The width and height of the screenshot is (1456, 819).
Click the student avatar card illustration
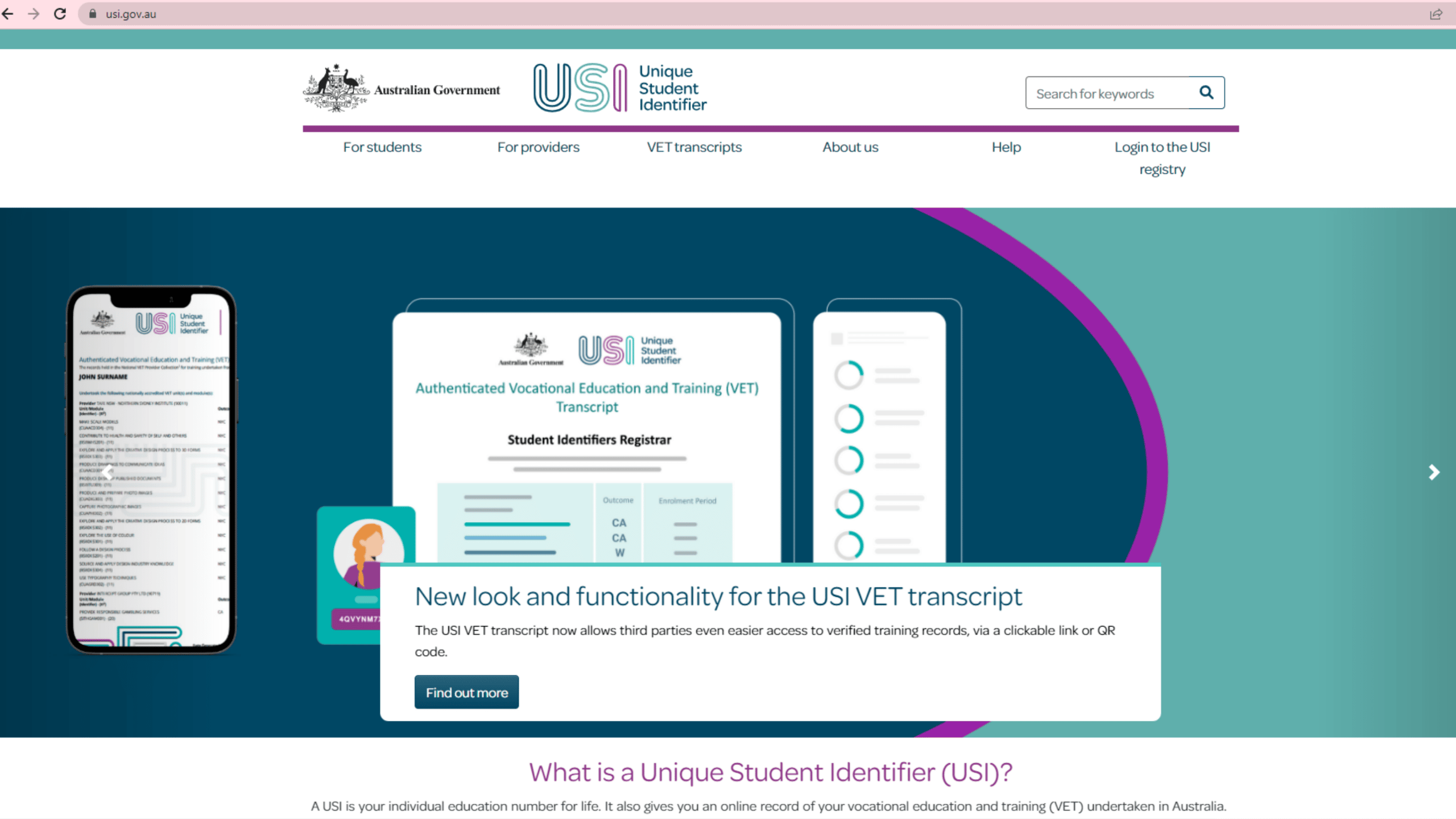(x=366, y=574)
